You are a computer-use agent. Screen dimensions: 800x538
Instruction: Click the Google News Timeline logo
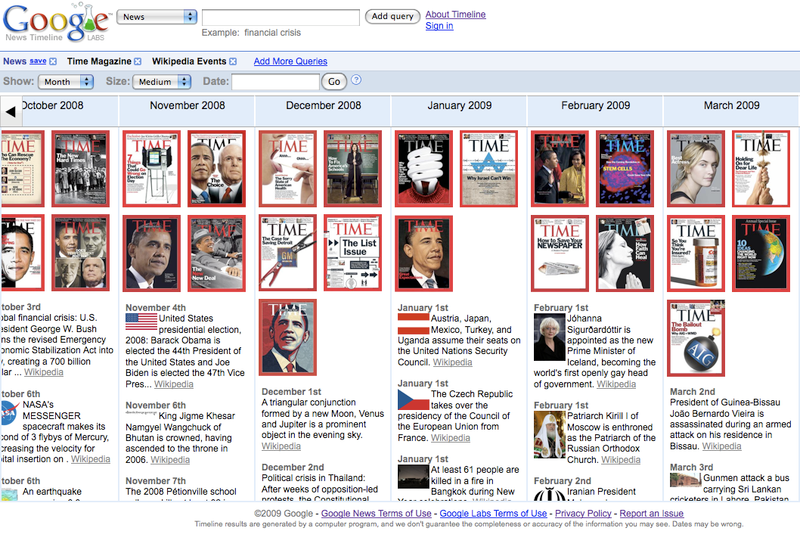(x=56, y=22)
